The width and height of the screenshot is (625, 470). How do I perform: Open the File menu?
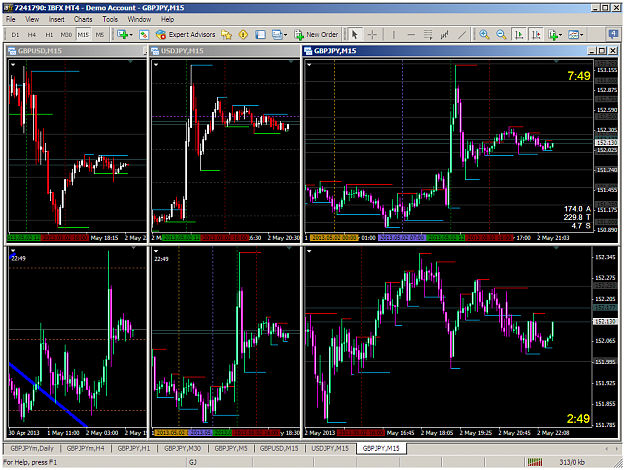point(11,19)
